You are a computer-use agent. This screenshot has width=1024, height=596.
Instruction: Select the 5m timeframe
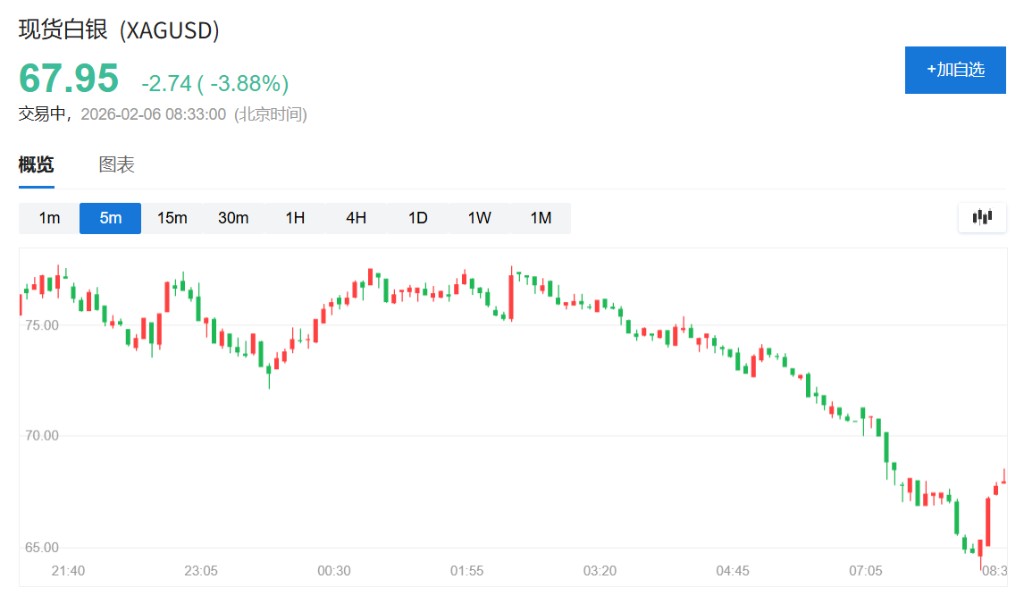tap(110, 218)
